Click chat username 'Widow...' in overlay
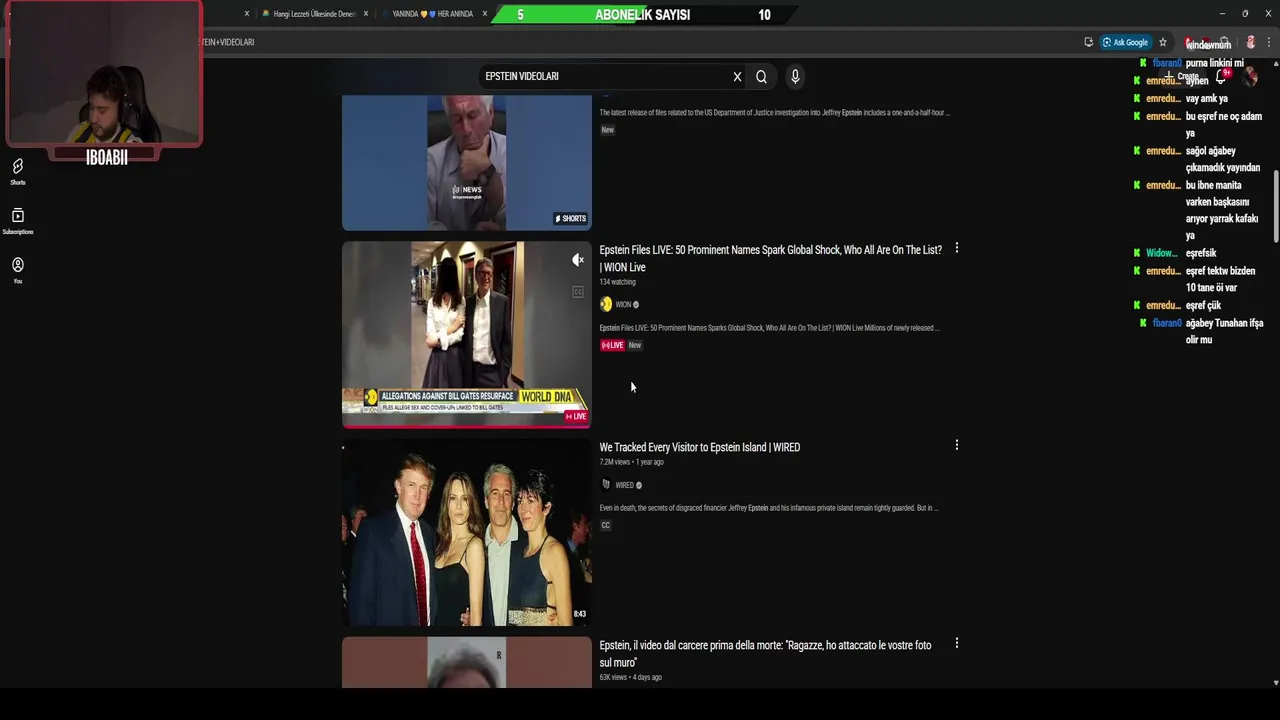Screen dimensions: 1280x720 coord(1161,253)
